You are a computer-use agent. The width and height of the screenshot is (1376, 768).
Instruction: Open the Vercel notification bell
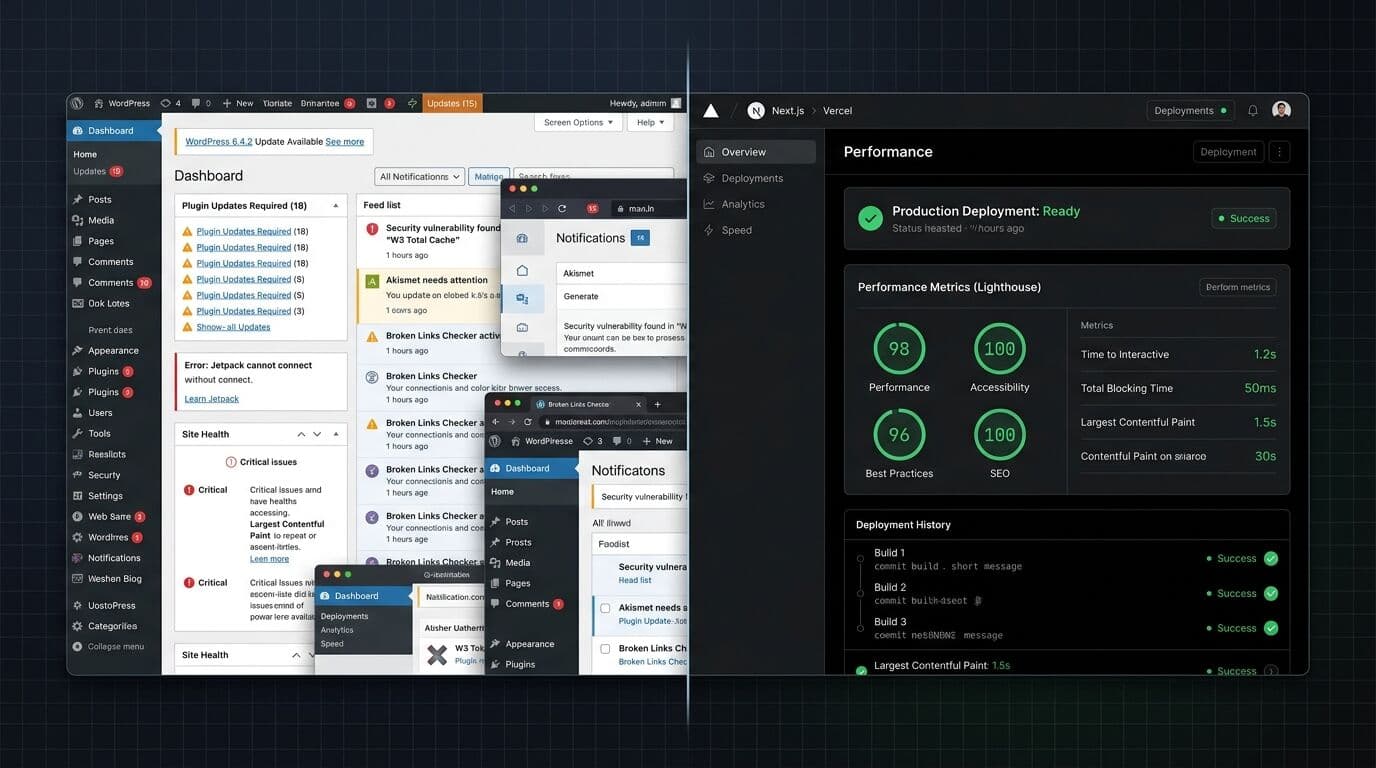[x=1253, y=111]
